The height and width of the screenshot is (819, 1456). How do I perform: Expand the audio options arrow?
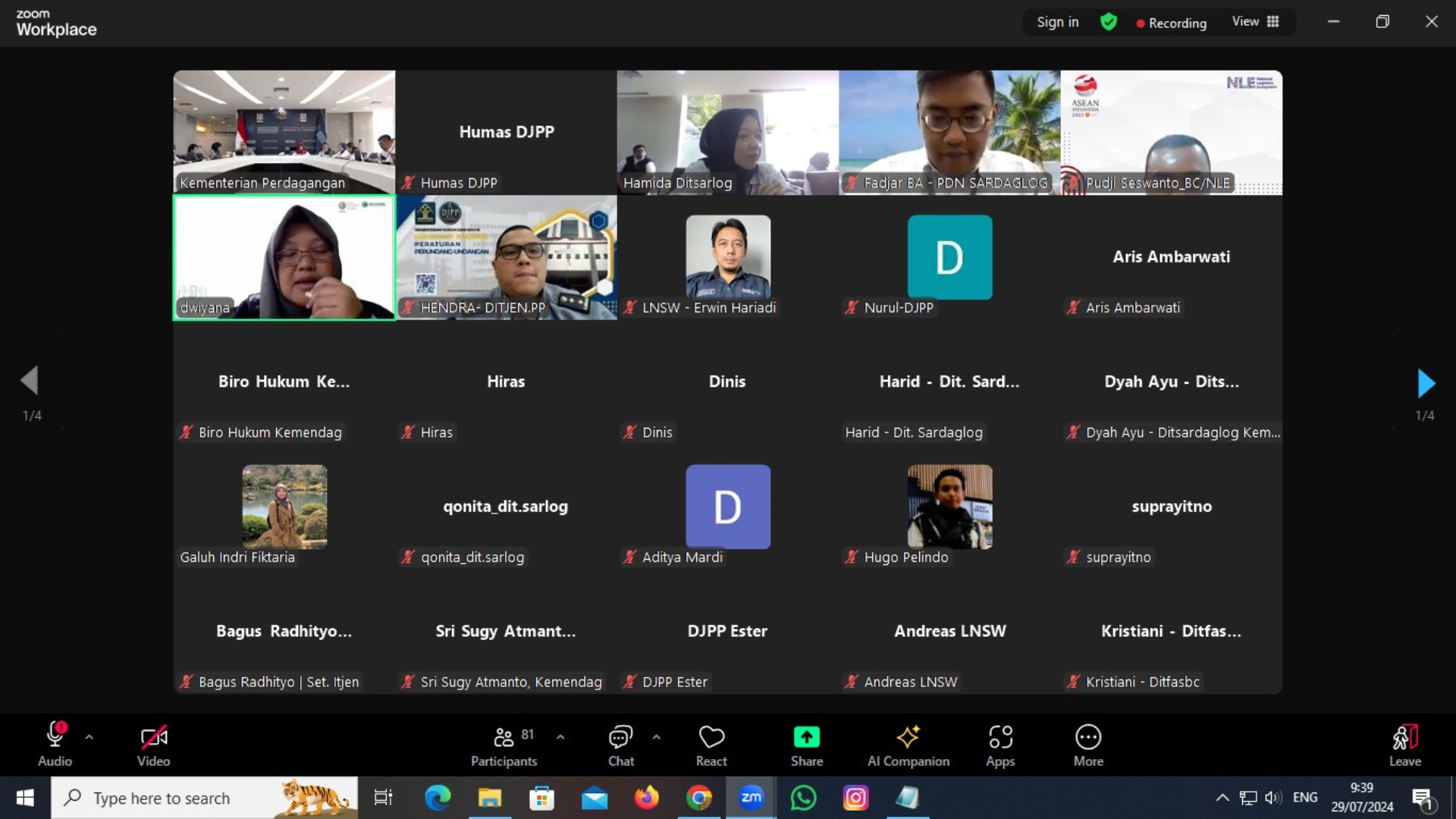pos(89,737)
